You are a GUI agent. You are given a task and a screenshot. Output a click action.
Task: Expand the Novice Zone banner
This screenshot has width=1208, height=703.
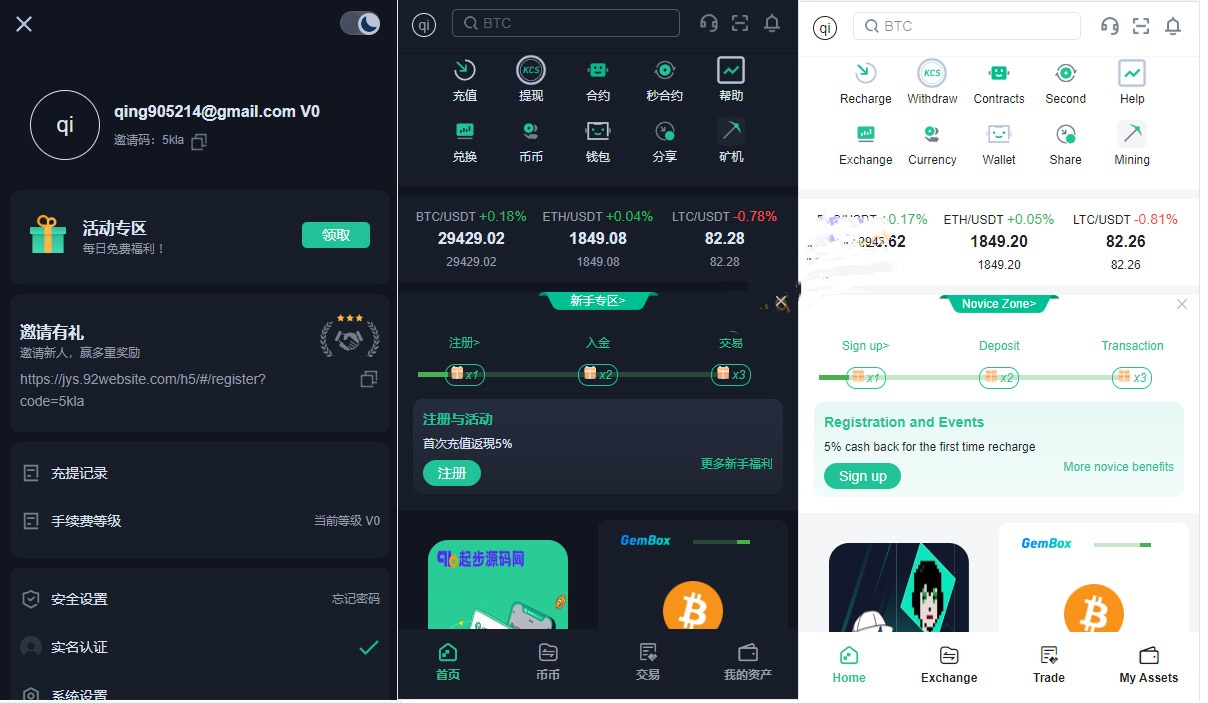(x=999, y=304)
